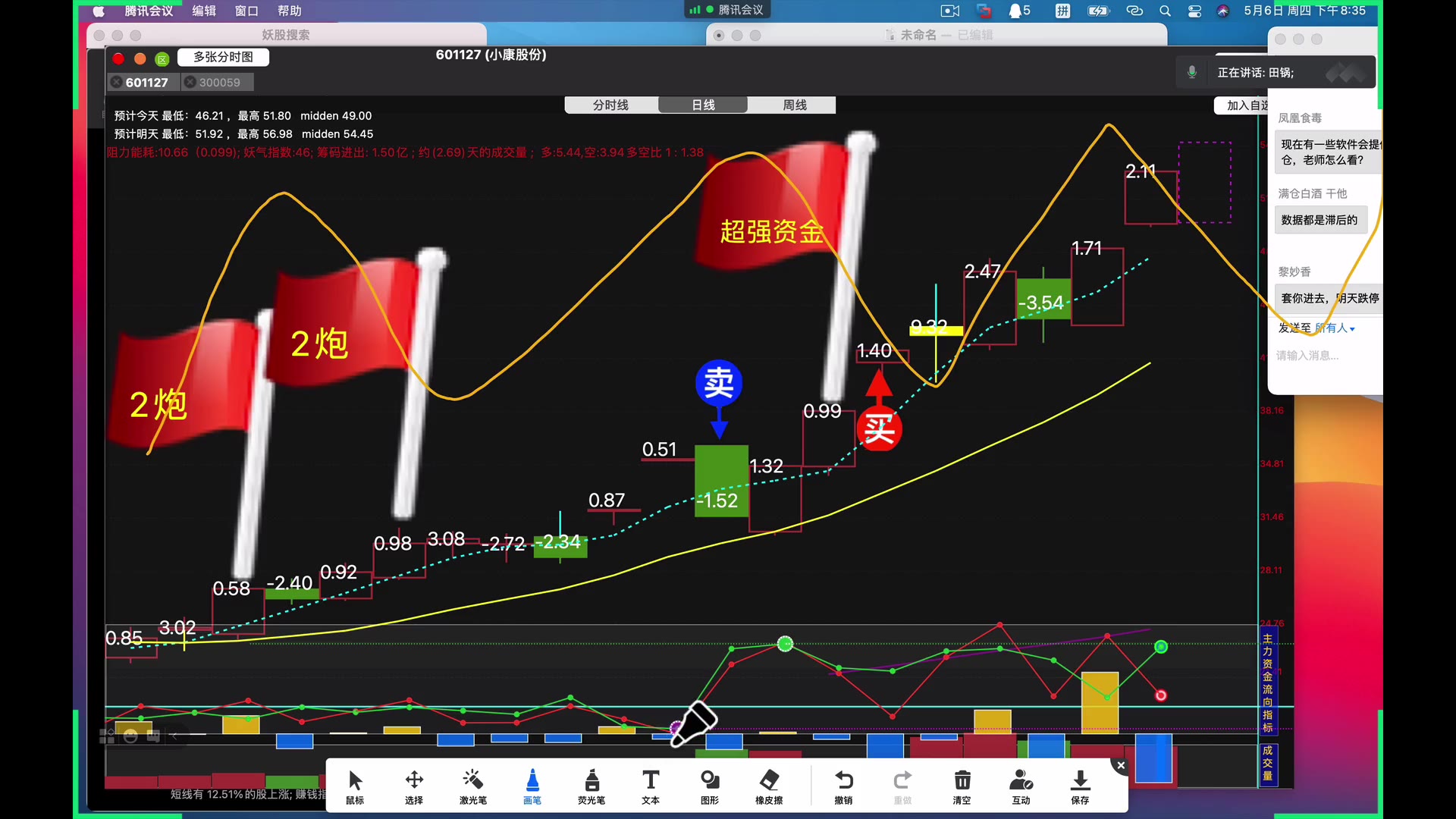Image resolution: width=1456 pixels, height=819 pixels.
Task: Switch input method via 拼 icon
Action: 1062,11
